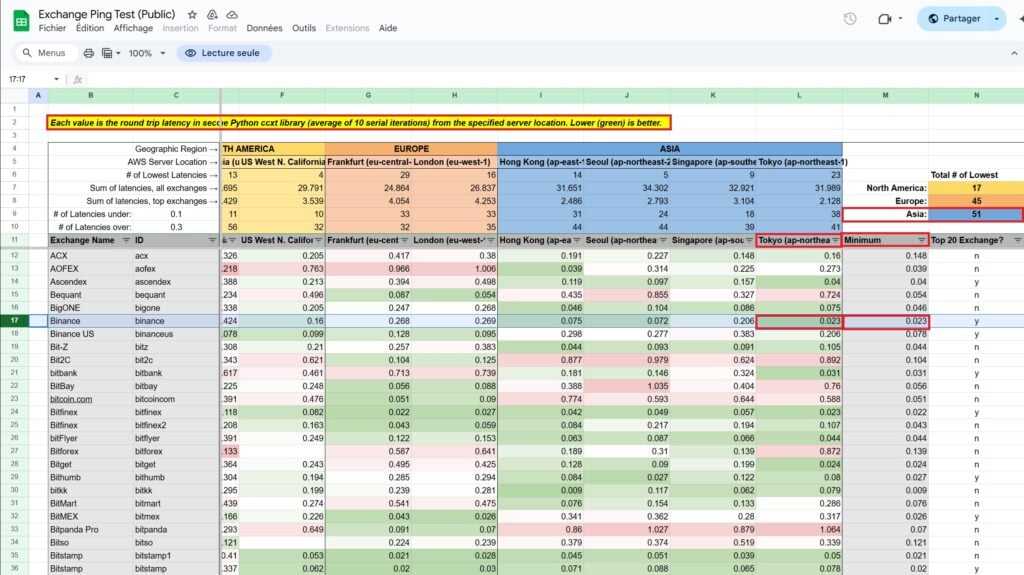The width and height of the screenshot is (1024, 575).
Task: Open filter on Minimum column header
Action: (x=921, y=240)
